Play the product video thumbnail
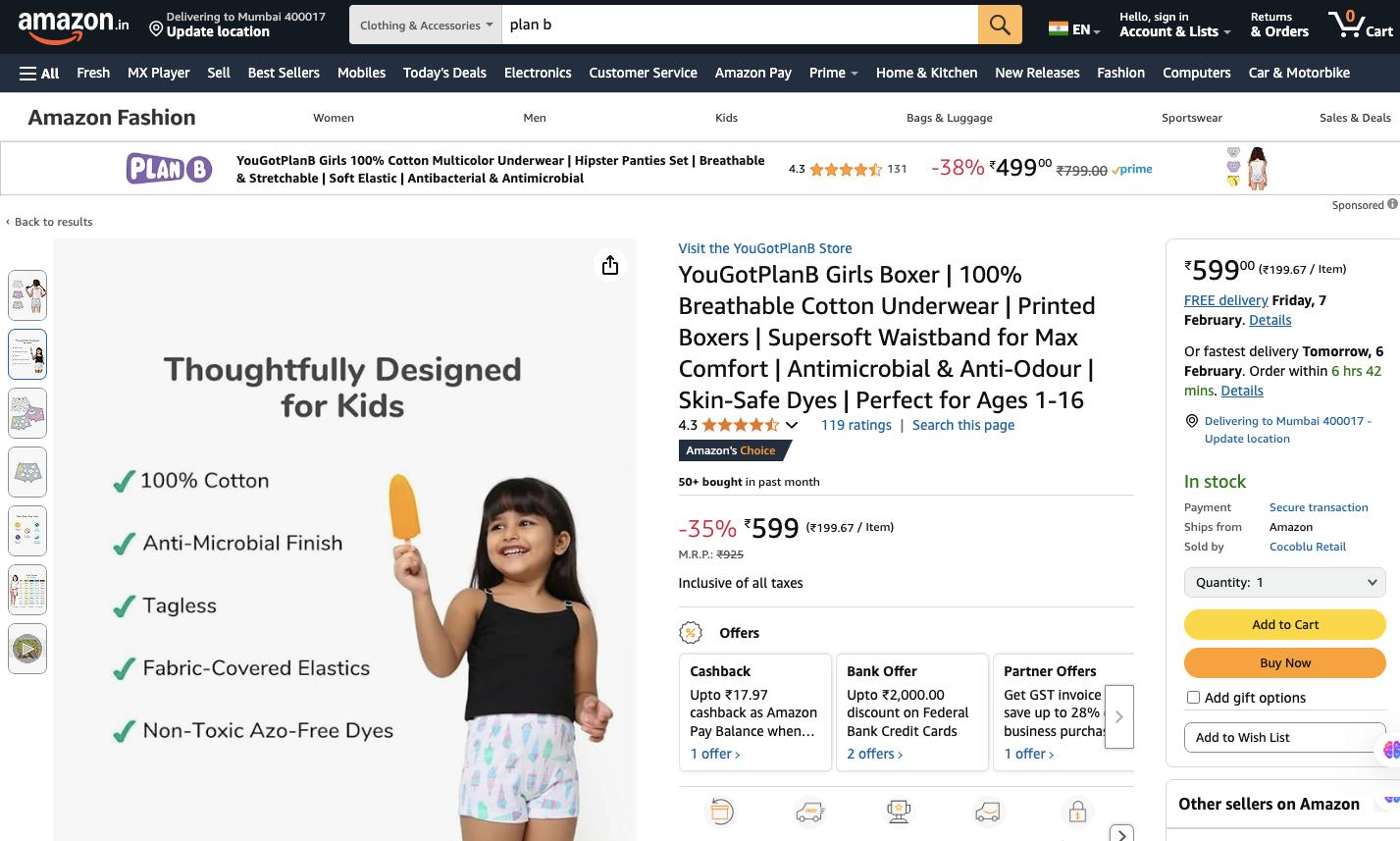Image resolution: width=1400 pixels, height=841 pixels. pos(27,649)
